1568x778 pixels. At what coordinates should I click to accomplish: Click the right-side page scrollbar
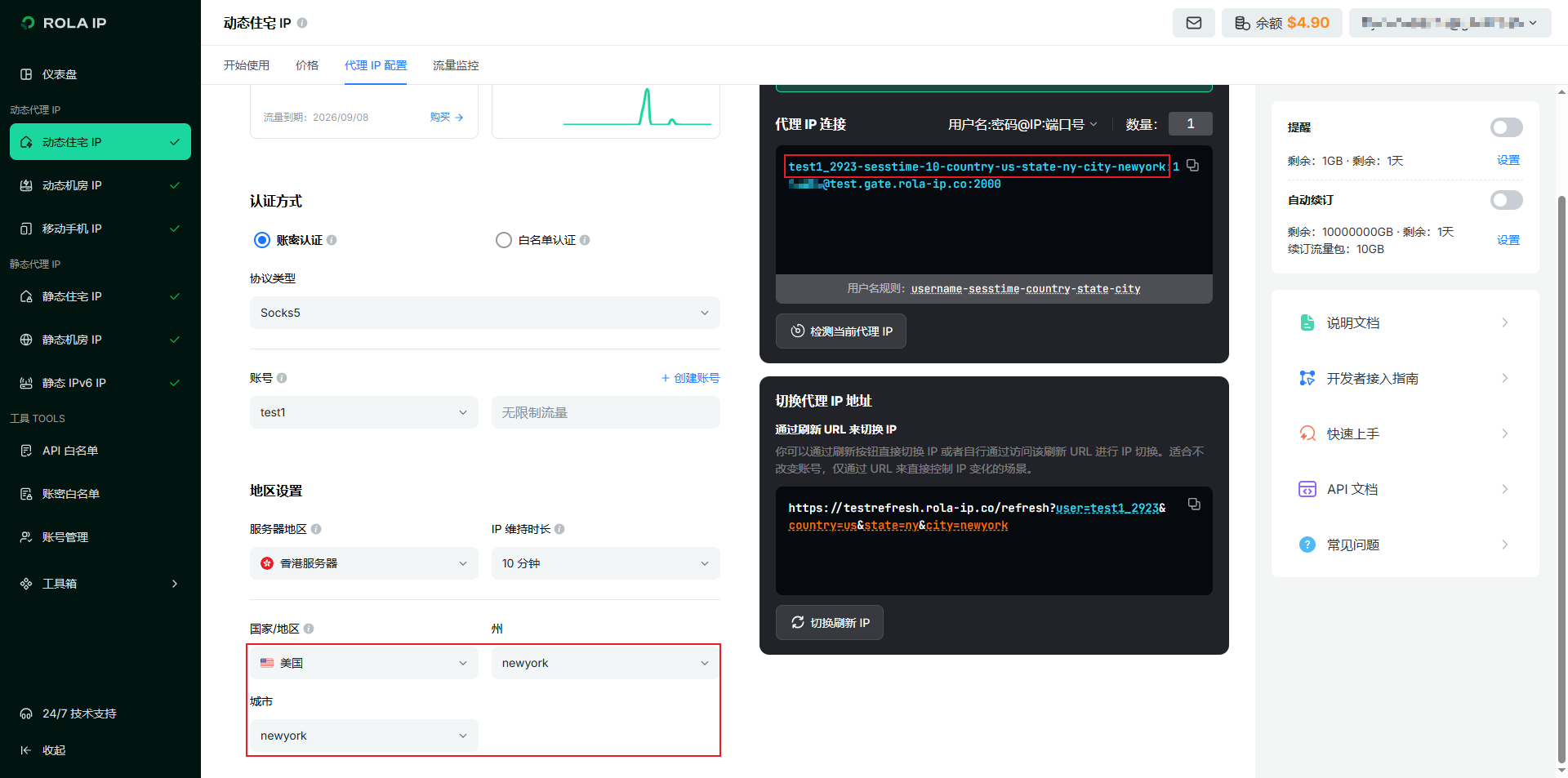[x=1561, y=473]
